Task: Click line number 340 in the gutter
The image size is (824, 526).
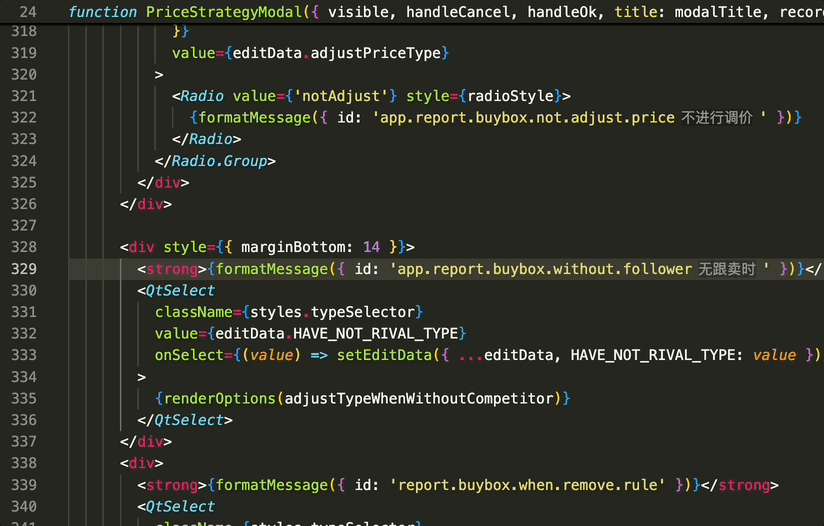Action: coord(24,507)
